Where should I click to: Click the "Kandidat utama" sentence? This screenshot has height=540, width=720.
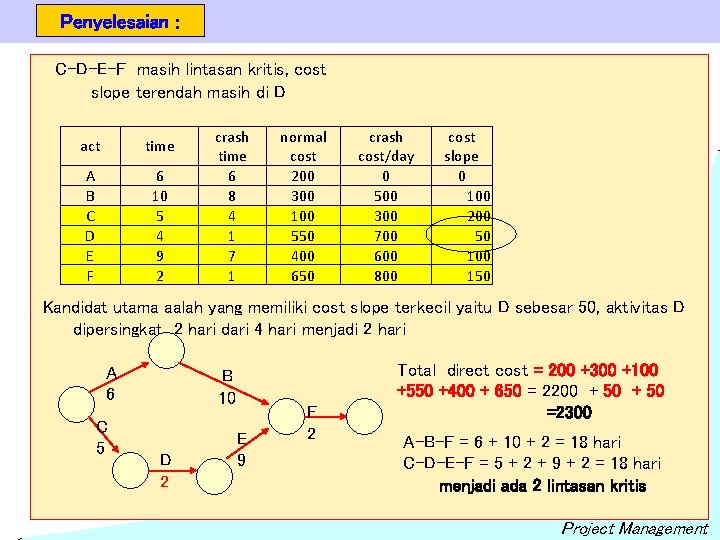(364, 307)
